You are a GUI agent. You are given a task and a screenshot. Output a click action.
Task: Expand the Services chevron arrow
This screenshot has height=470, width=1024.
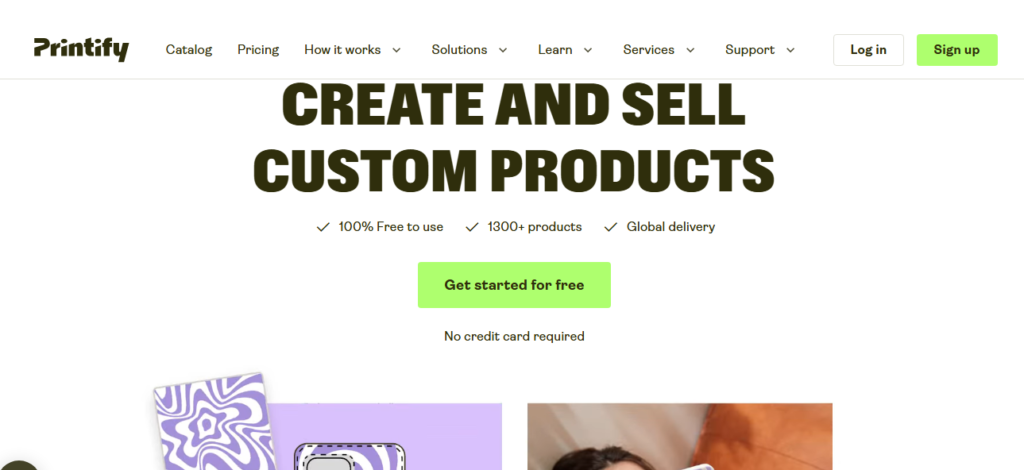690,50
